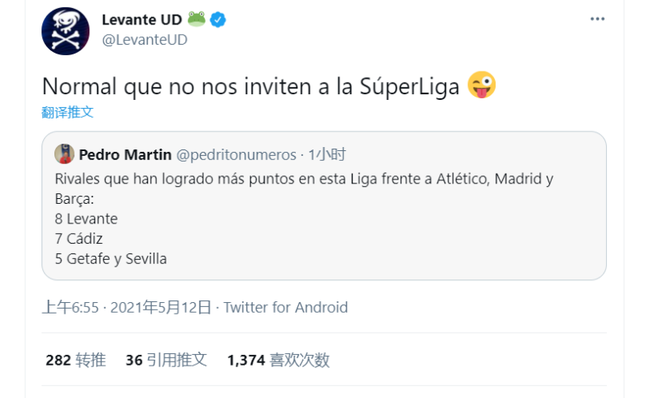Click the 上午6:55 · 2021年5月12日 timestamp
650x398 pixels.
(x=127, y=308)
